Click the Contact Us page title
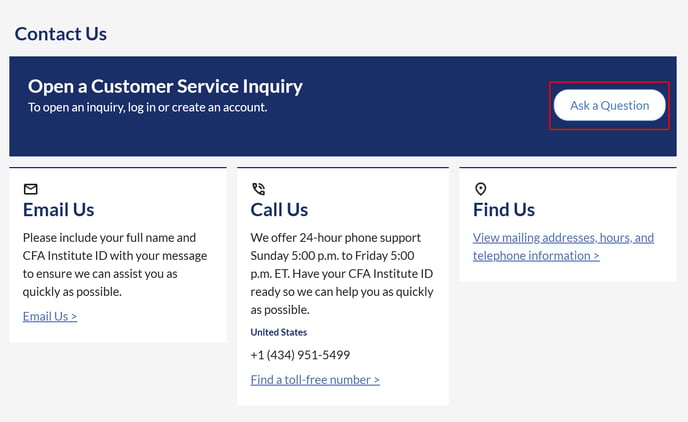 point(61,34)
